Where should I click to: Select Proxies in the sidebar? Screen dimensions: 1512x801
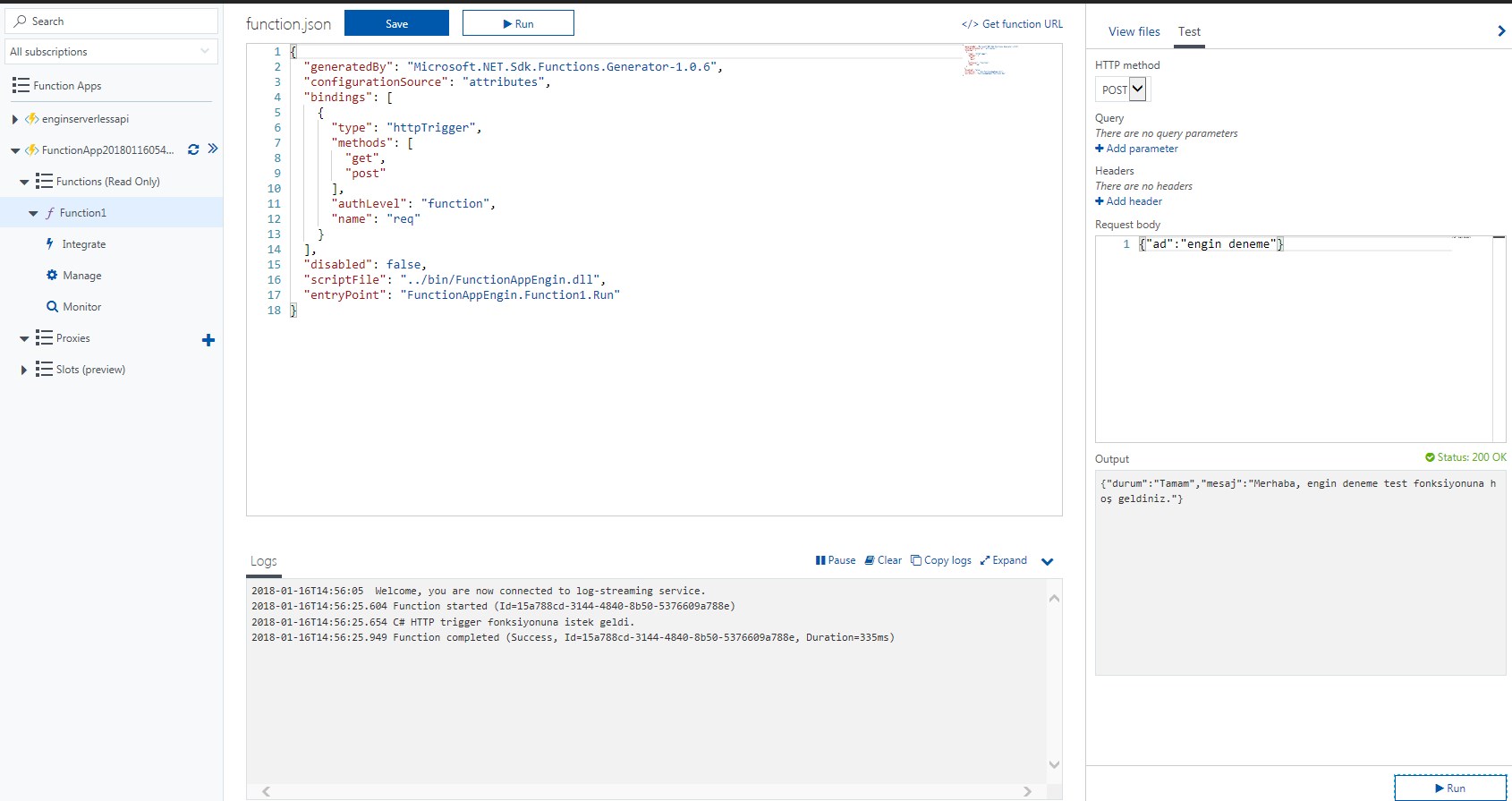coord(72,337)
